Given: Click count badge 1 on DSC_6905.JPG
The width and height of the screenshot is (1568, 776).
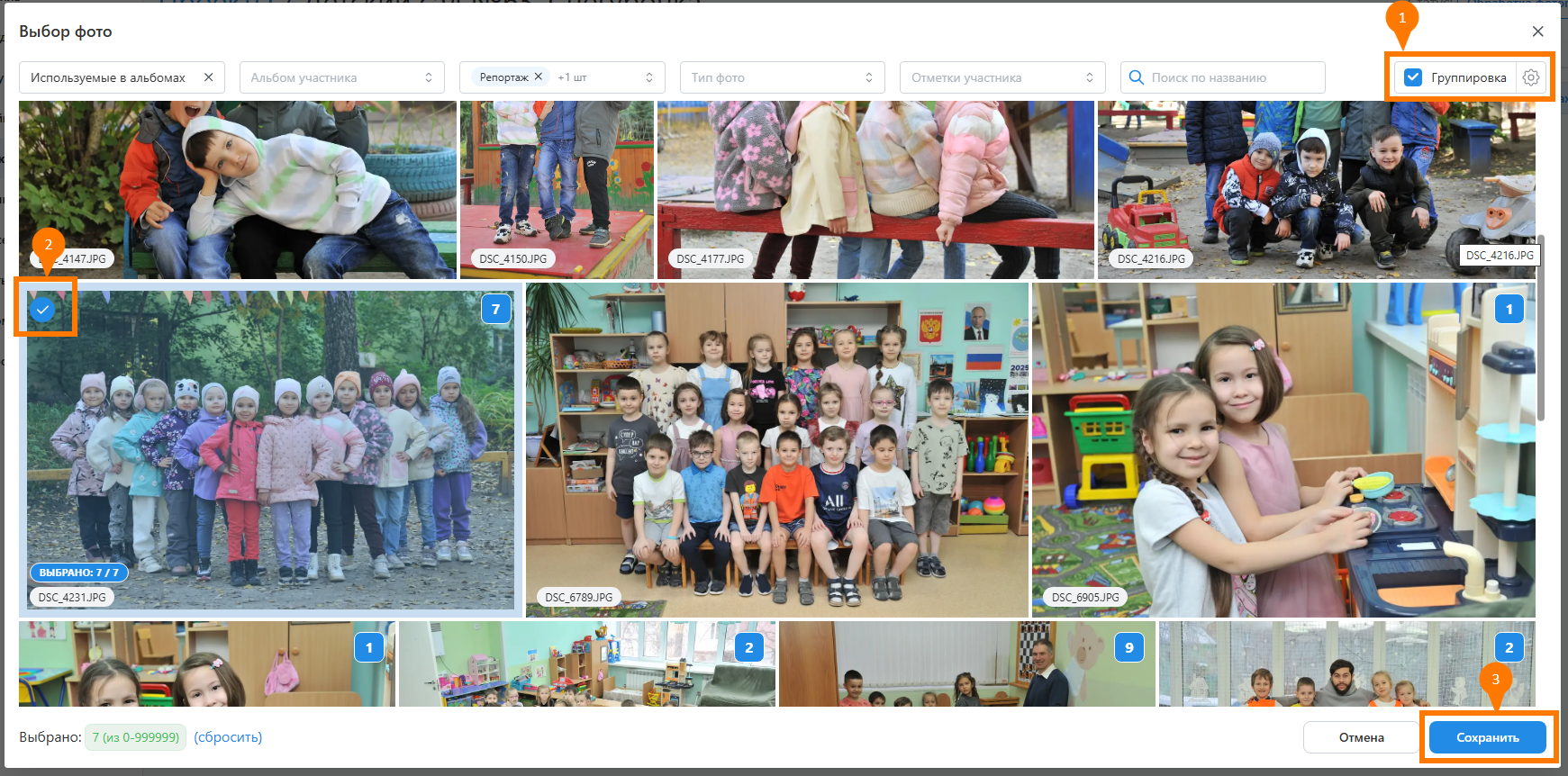Looking at the screenshot, I should click(x=1509, y=309).
